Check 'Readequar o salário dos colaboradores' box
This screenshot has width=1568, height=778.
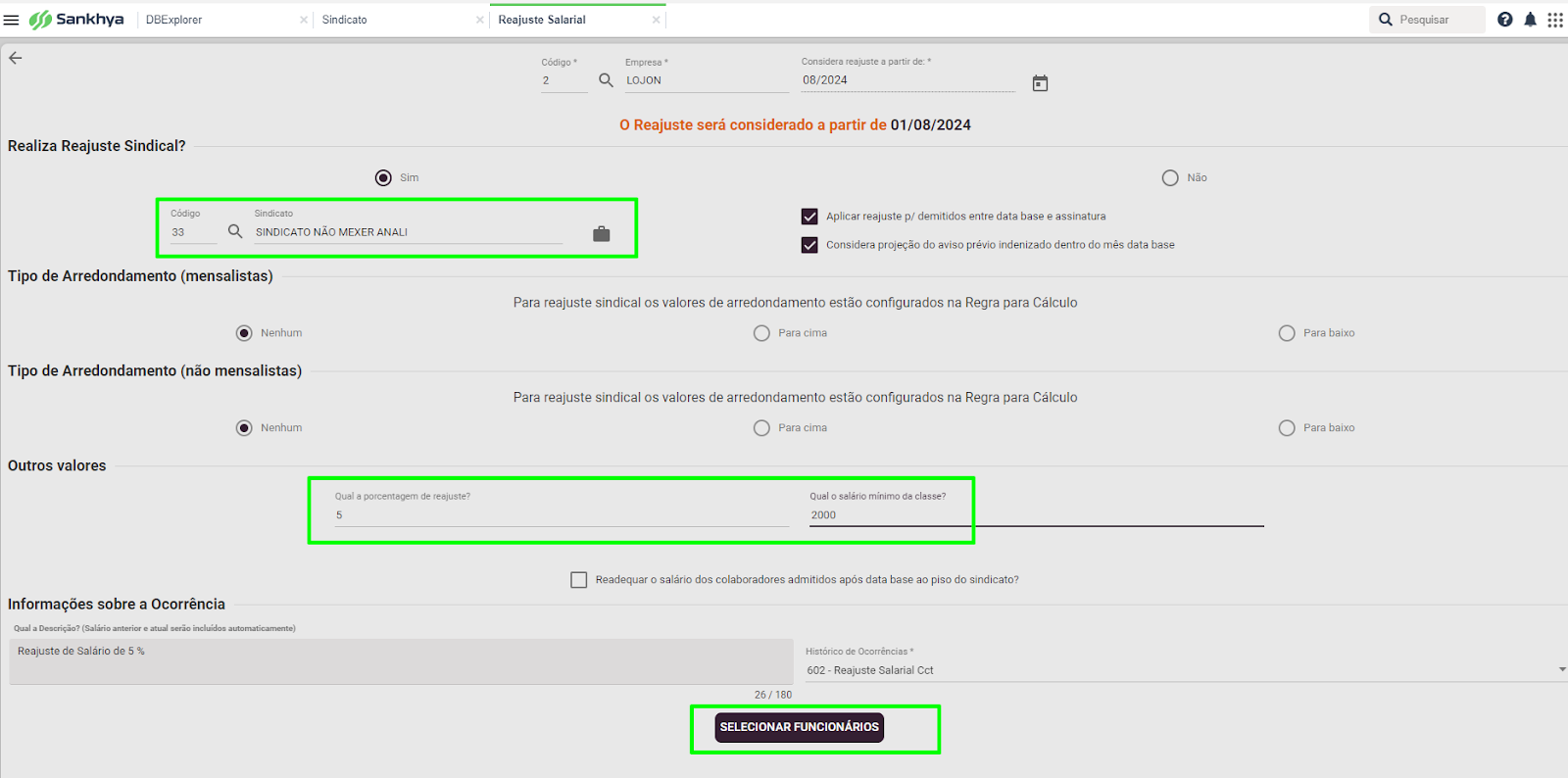579,580
